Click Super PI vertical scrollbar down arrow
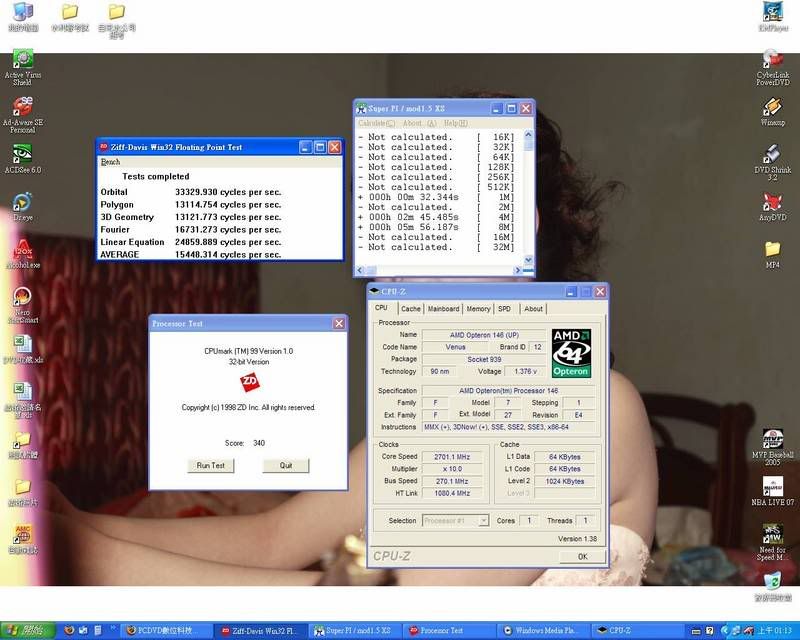Screen dimensions: 800x640 click(528, 259)
